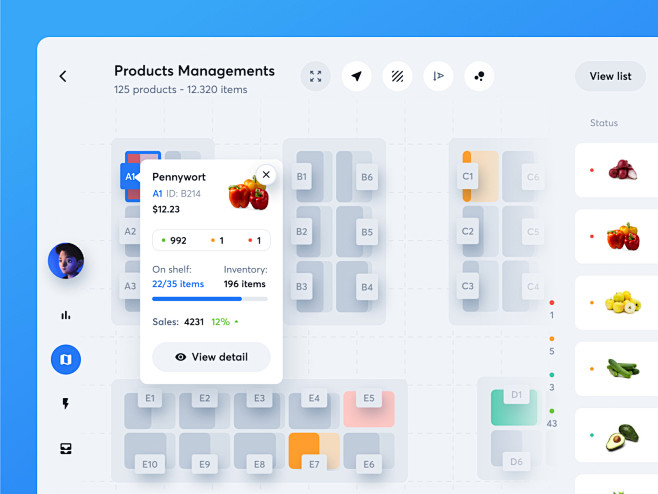Open the cucumber product card
The height and width of the screenshot is (494, 658).
click(x=616, y=369)
